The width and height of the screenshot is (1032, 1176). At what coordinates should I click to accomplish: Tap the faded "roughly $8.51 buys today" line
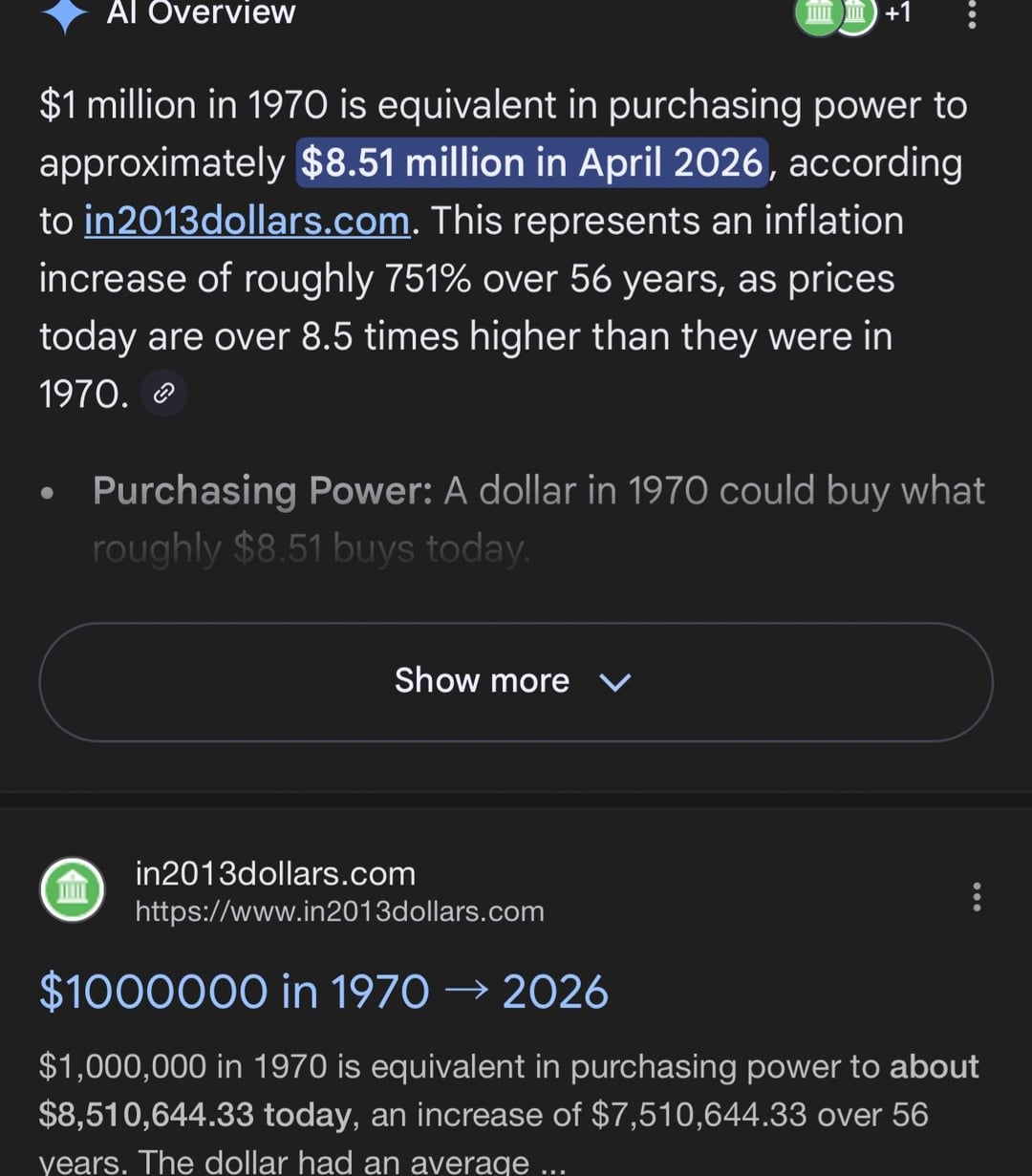click(x=311, y=549)
